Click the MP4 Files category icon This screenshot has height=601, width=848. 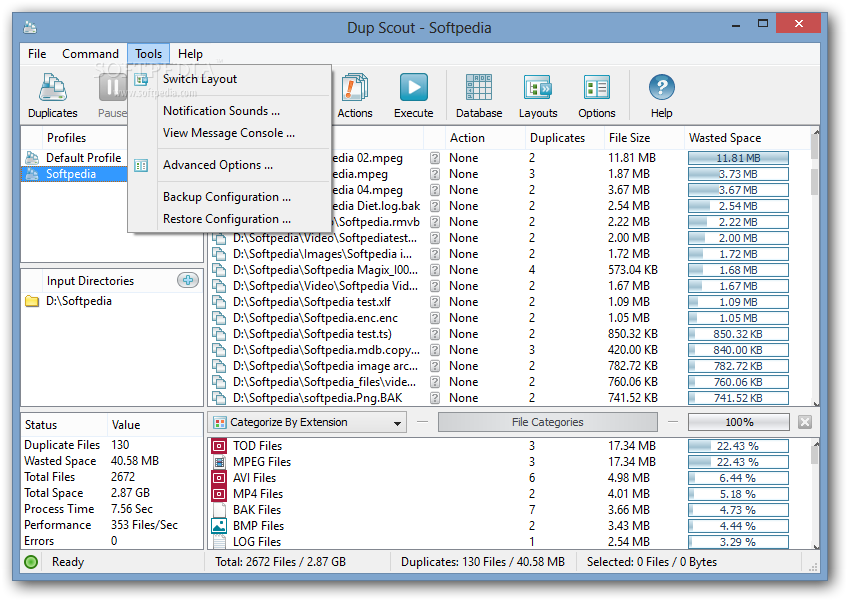219,494
